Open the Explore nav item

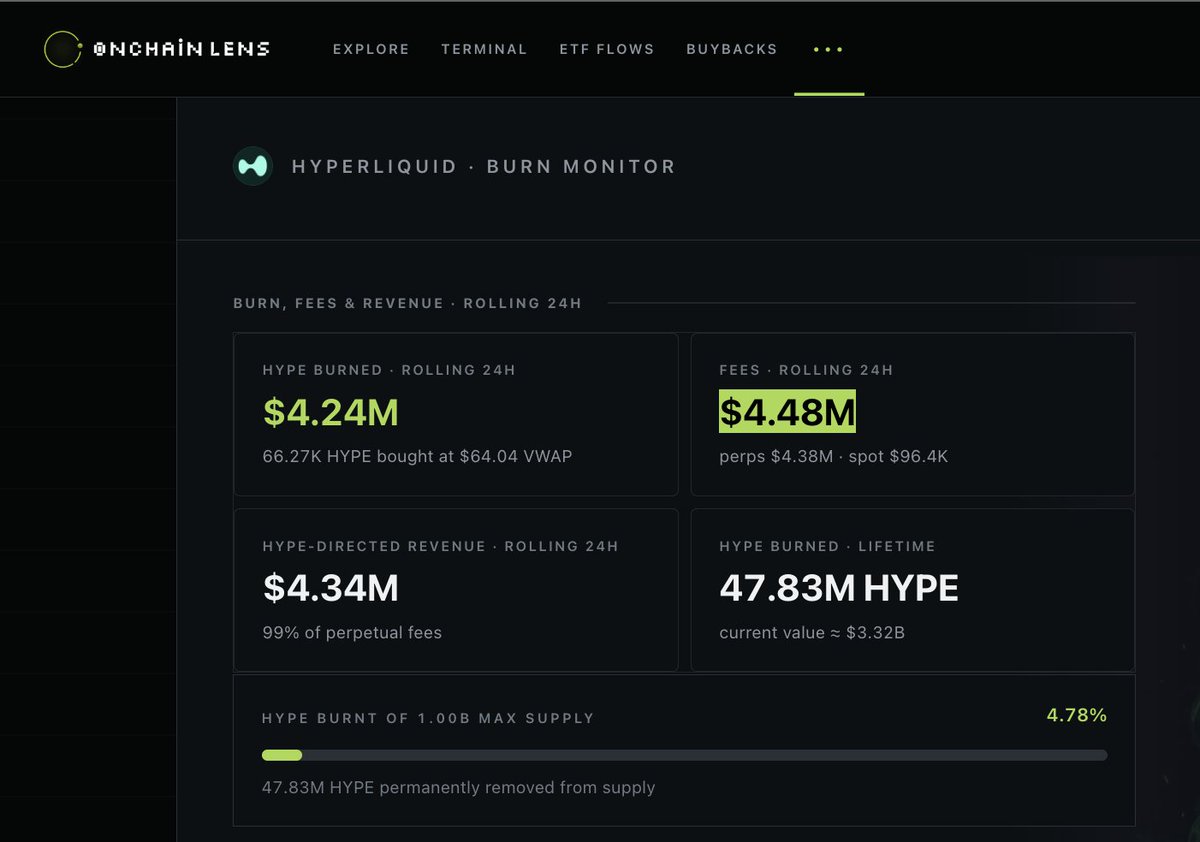(371, 49)
